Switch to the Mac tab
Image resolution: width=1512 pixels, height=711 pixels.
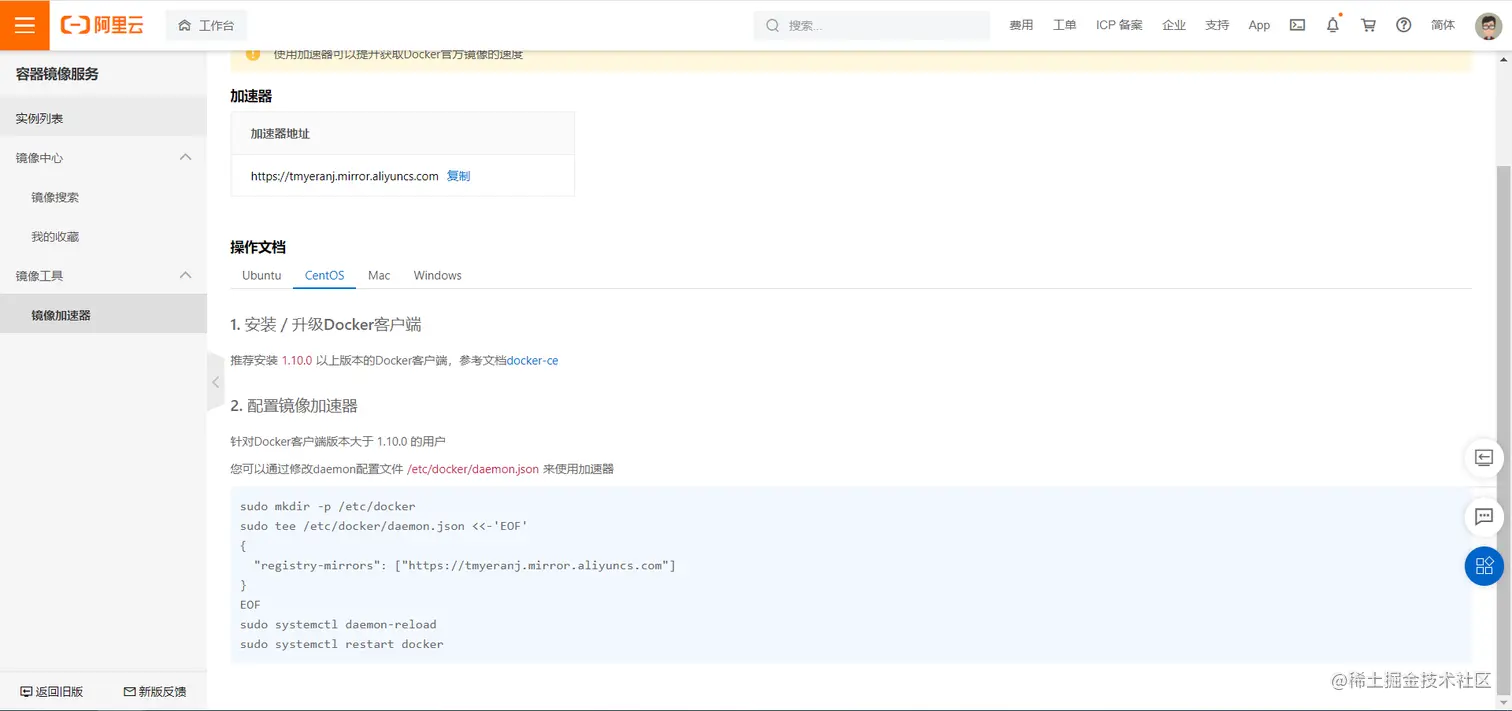(x=379, y=275)
